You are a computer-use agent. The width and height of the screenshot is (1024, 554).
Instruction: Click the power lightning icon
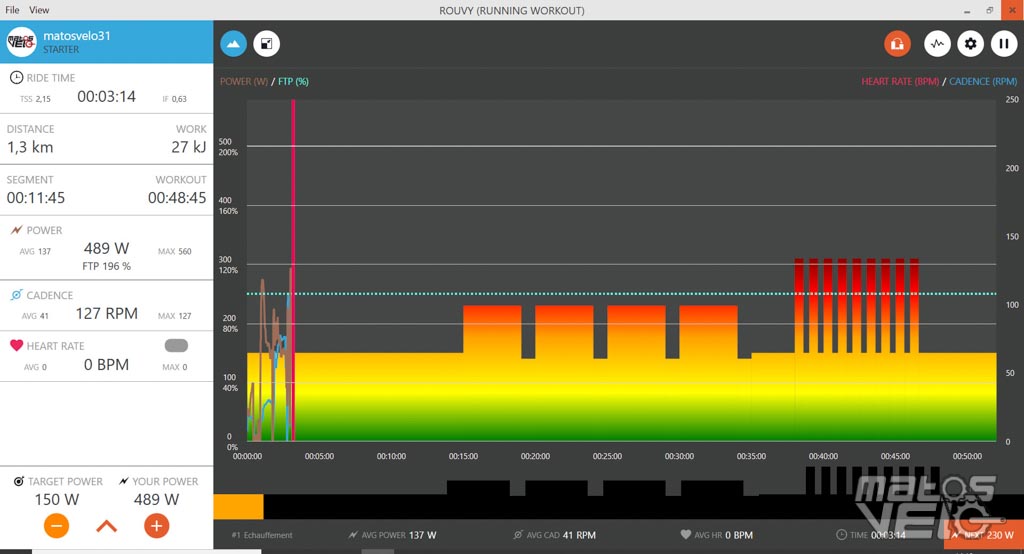point(16,230)
